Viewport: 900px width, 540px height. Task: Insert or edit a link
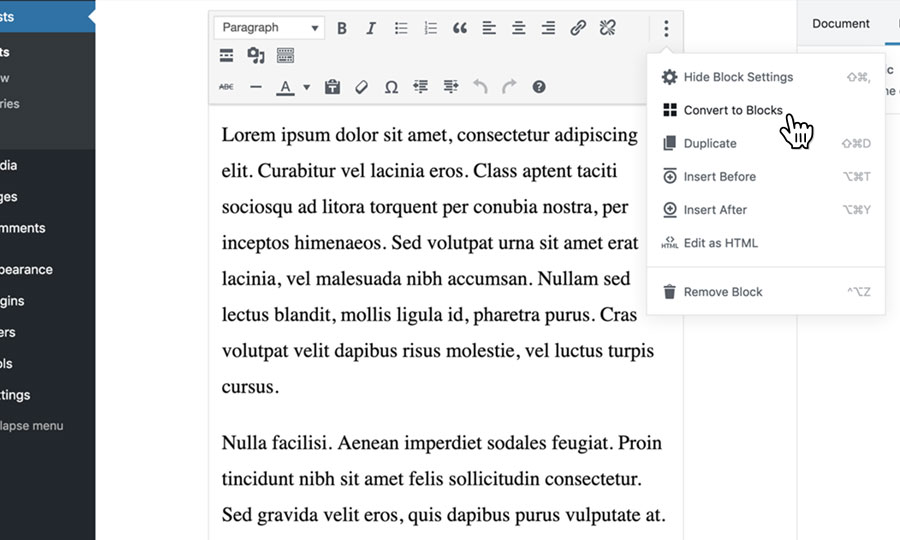pos(578,28)
